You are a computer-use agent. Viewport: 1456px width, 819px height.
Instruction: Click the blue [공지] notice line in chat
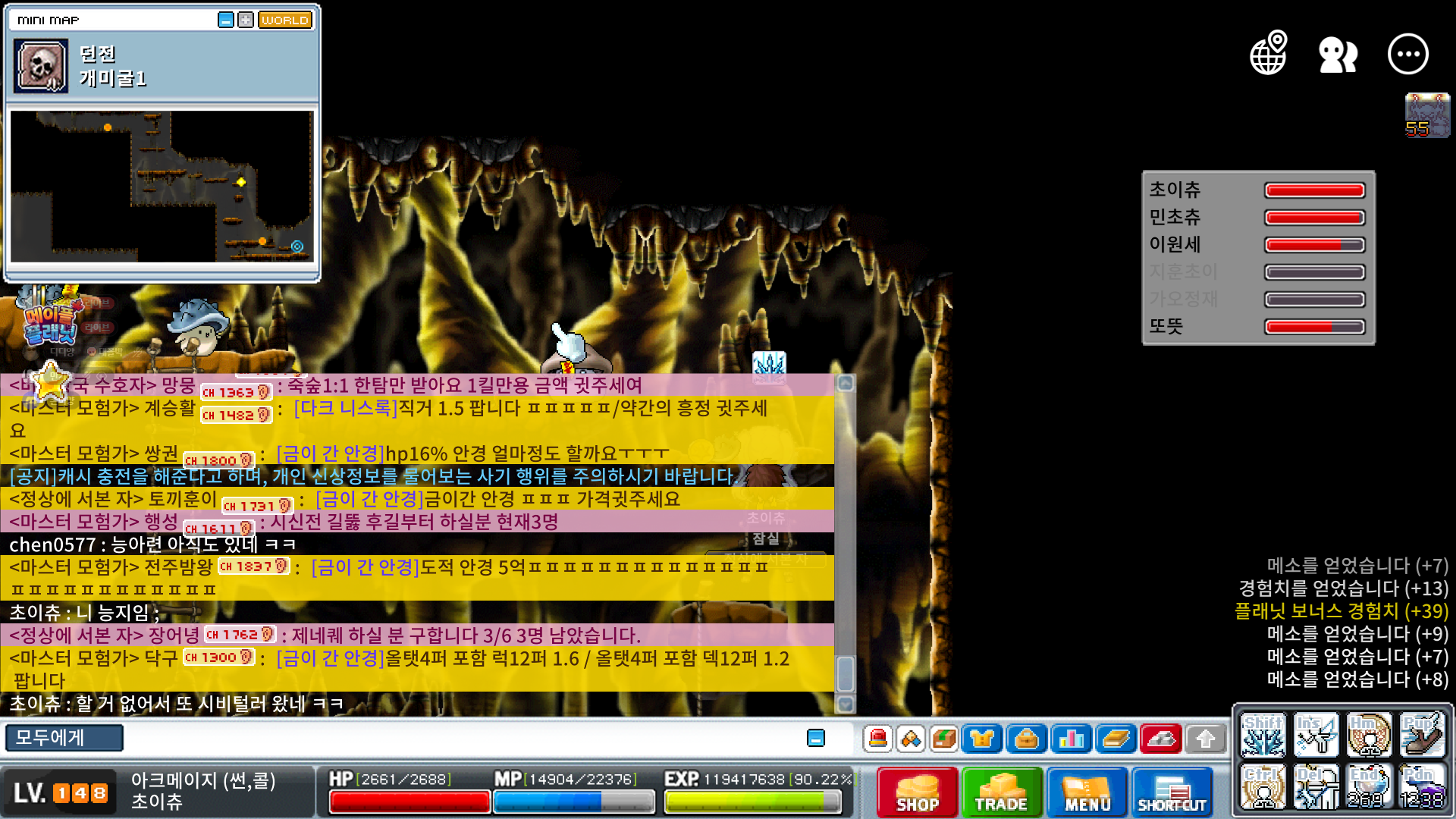373,476
